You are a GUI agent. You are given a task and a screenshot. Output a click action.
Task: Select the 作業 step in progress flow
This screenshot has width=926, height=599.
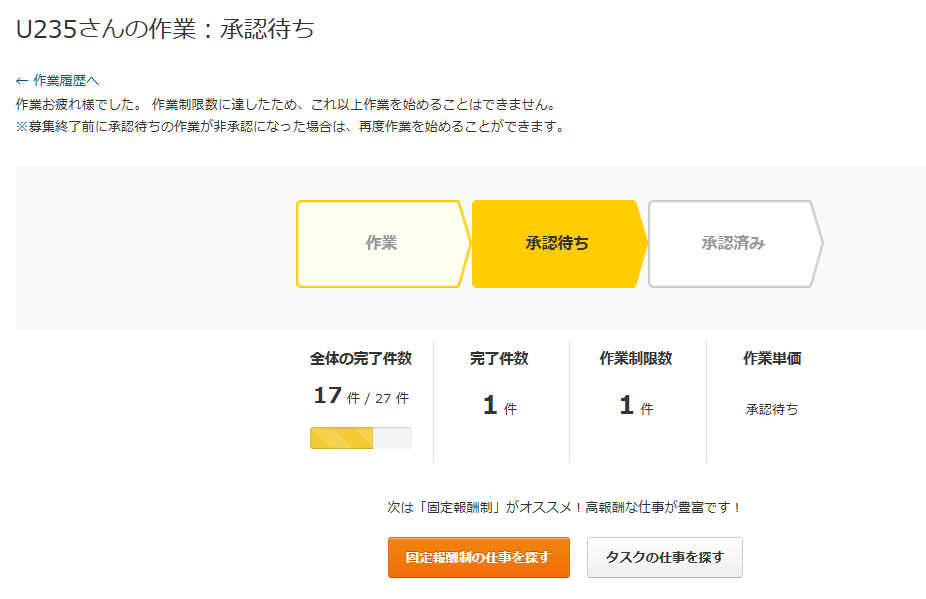pyautogui.click(x=381, y=243)
